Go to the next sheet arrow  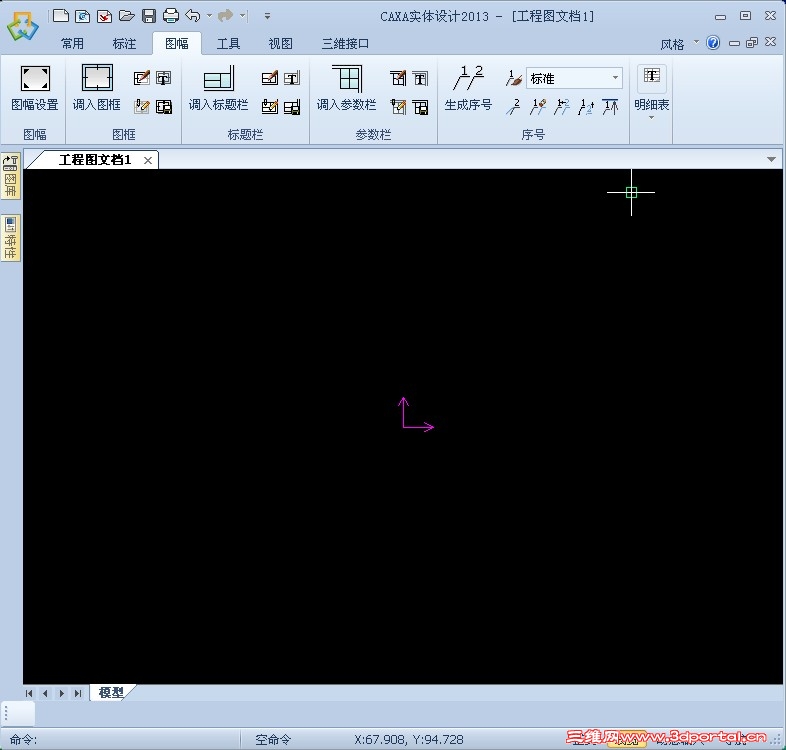click(x=62, y=693)
